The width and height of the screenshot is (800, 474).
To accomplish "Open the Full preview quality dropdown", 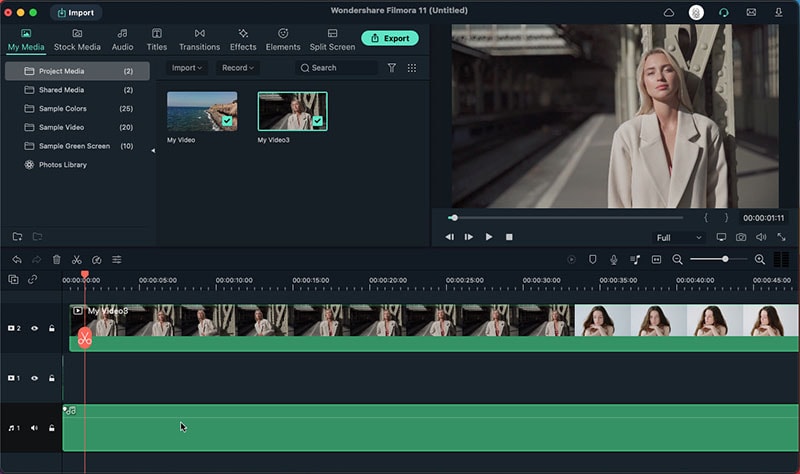I will pos(678,238).
